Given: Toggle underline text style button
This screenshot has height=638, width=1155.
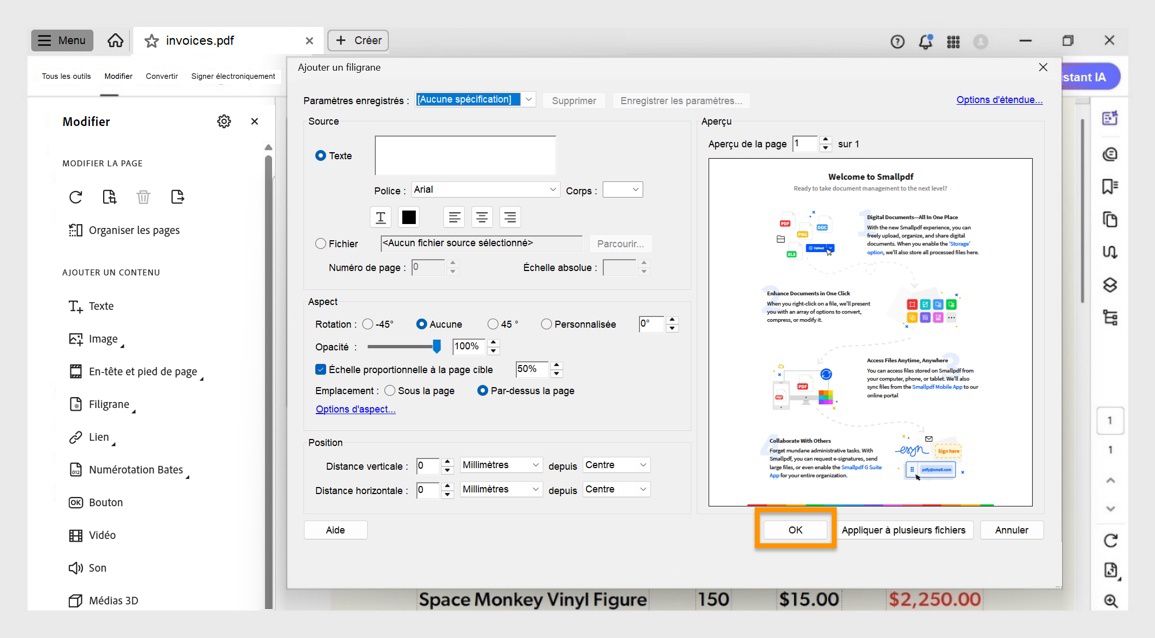Looking at the screenshot, I should click(x=380, y=217).
